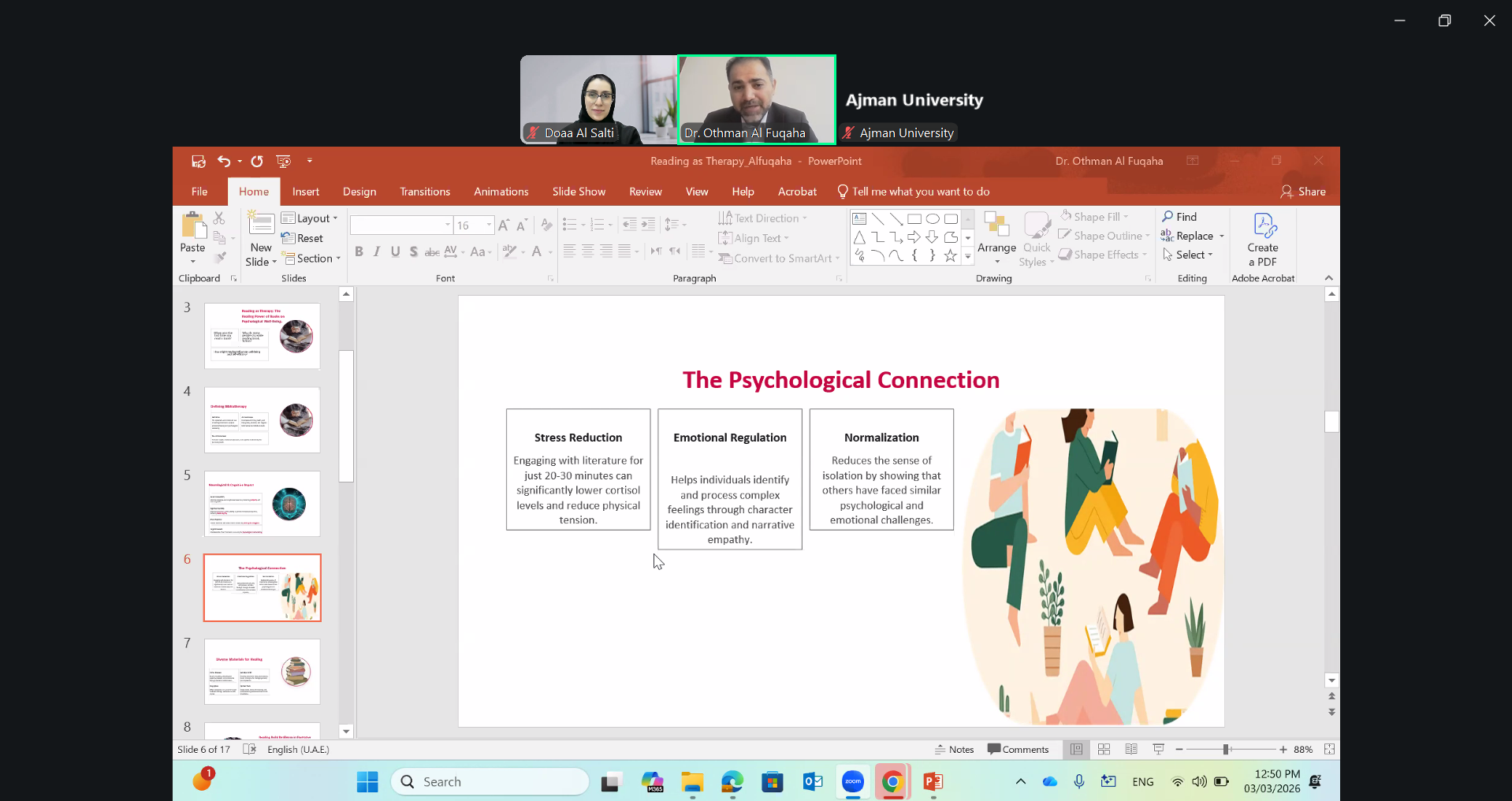Open Zoom app in the taskbar
Image resolution: width=1512 pixels, height=801 pixels.
point(852,781)
